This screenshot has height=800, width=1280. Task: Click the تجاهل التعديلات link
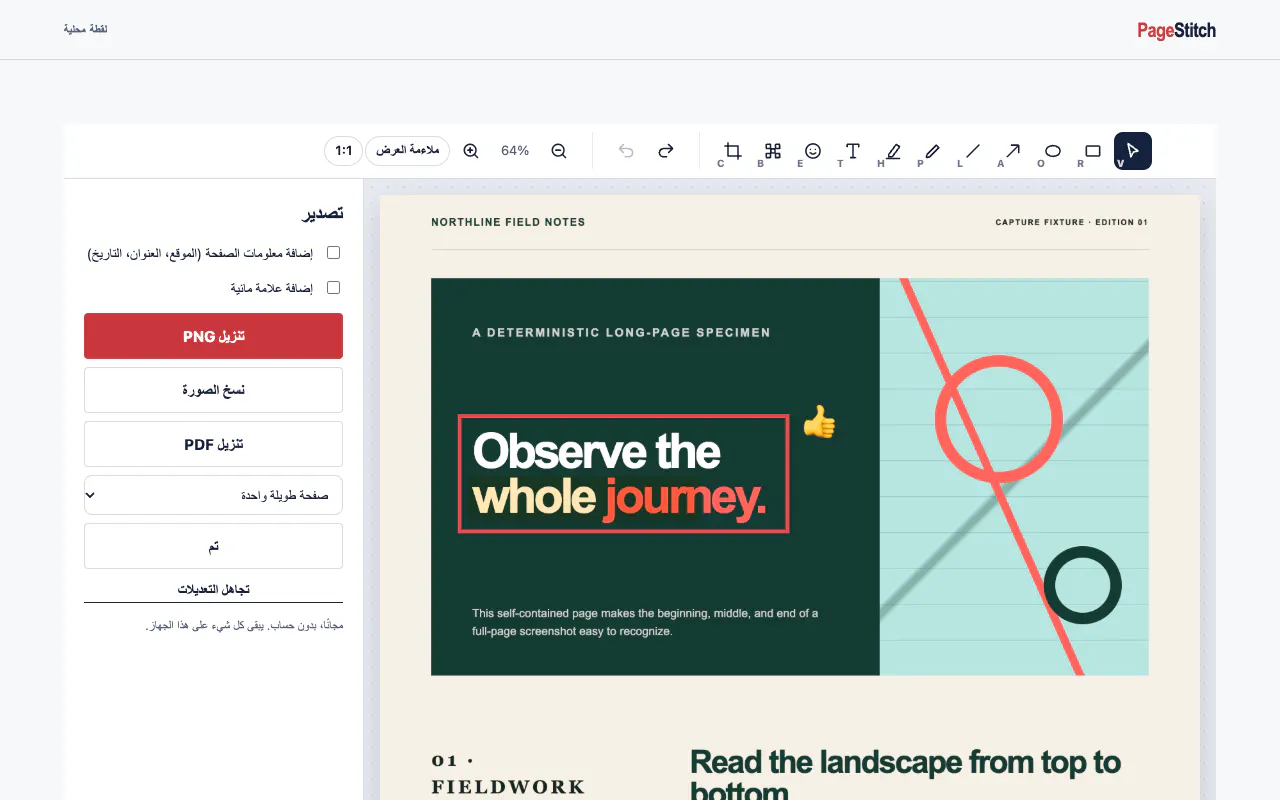tap(213, 590)
